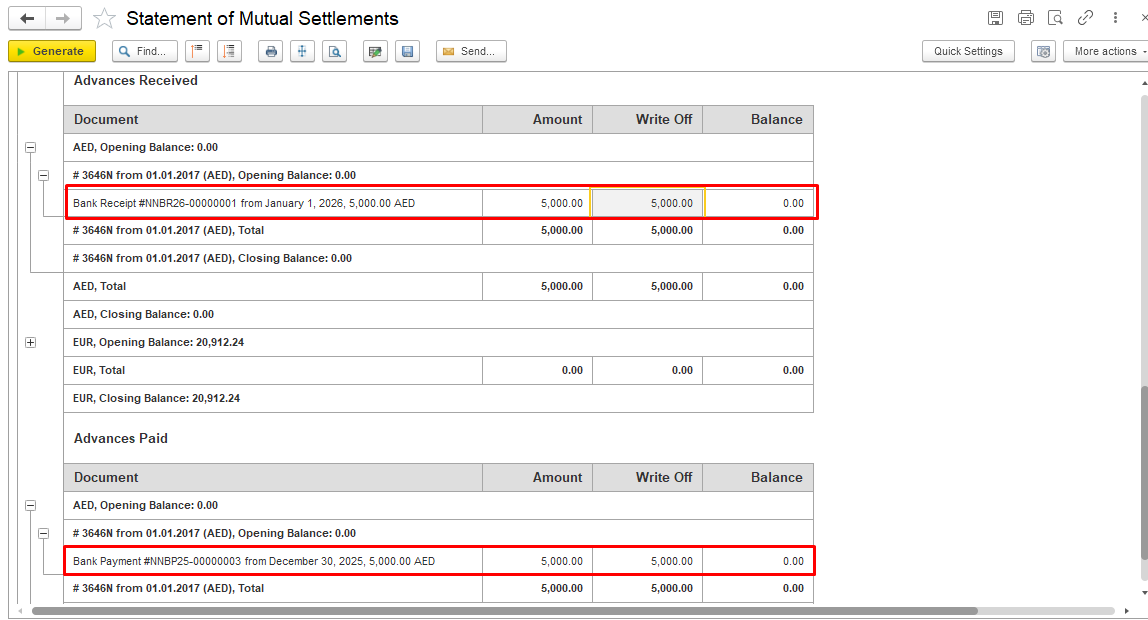
Task: Click the title bar printer icon
Action: pyautogui.click(x=1026, y=18)
